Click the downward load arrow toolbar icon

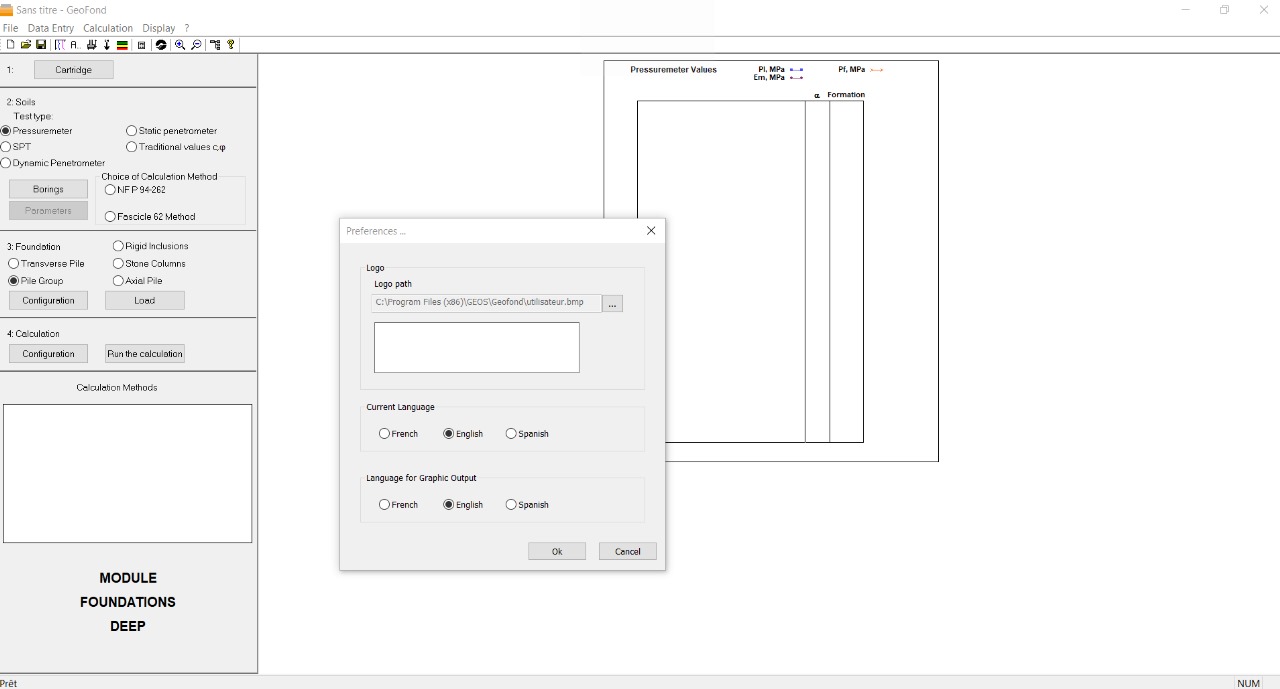pyautogui.click(x=107, y=45)
